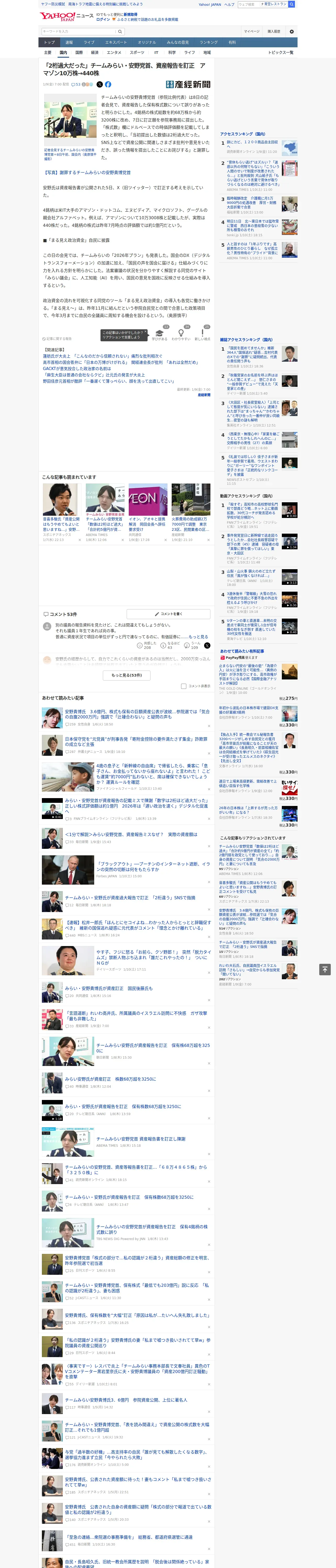Click the なるほど reaction under first comment

pos(170,645)
